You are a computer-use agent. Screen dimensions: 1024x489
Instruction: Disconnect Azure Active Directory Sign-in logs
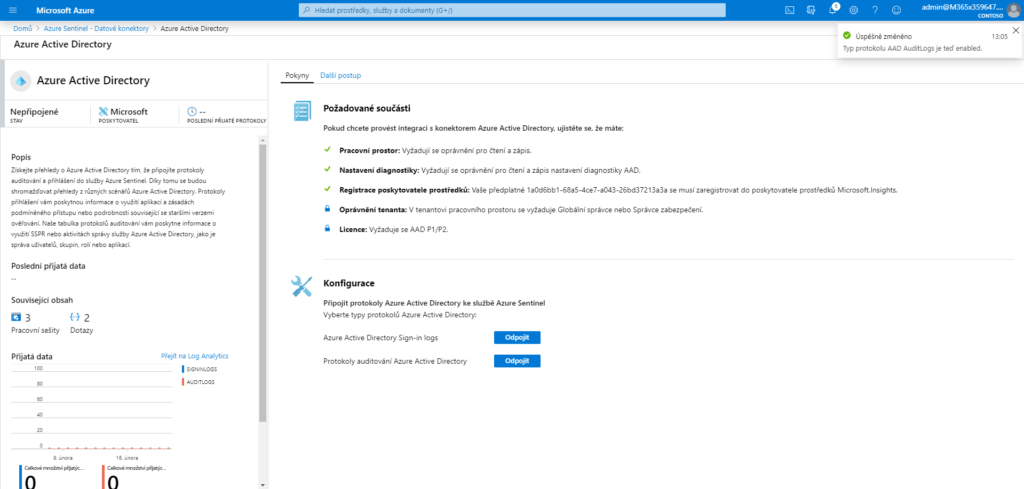tap(517, 337)
